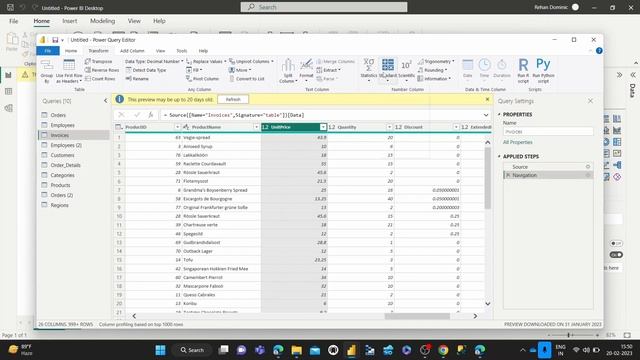Dismiss the yellow preview warning bar
Image resolution: width=640 pixels, height=360 pixels.
(487, 99)
